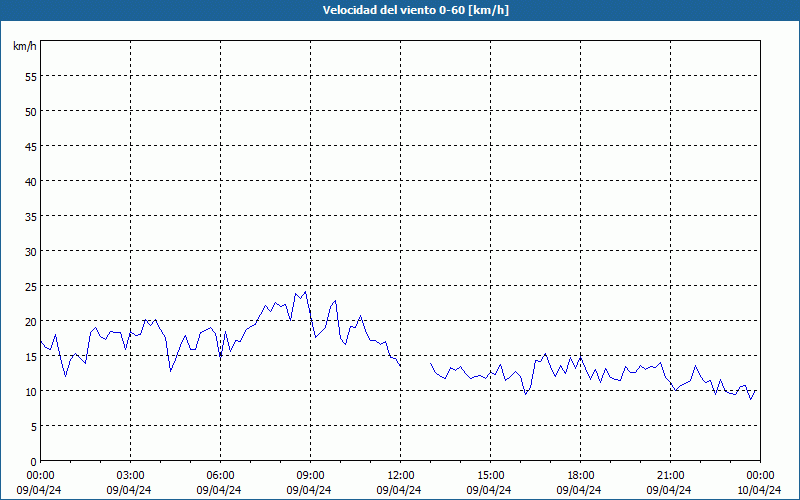Select the 0 value on the y-axis
The image size is (800, 500).
click(34, 462)
